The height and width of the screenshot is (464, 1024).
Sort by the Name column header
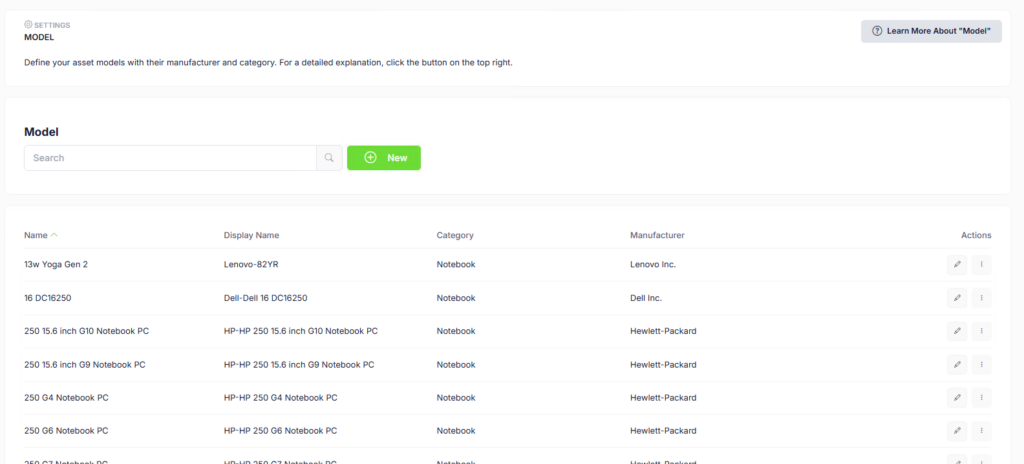tap(36, 235)
